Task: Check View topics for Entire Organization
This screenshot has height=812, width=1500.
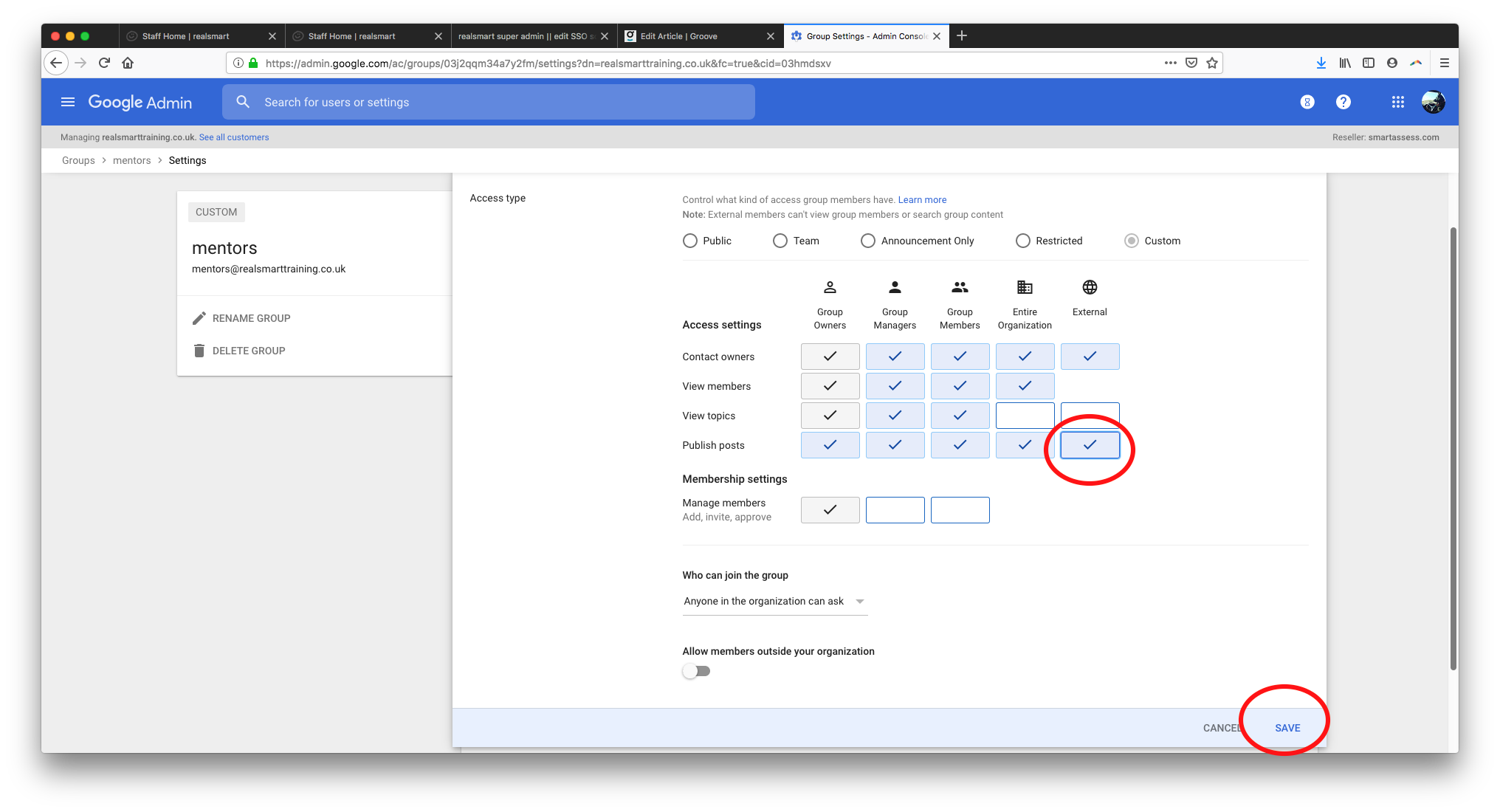Action: (x=1025, y=416)
